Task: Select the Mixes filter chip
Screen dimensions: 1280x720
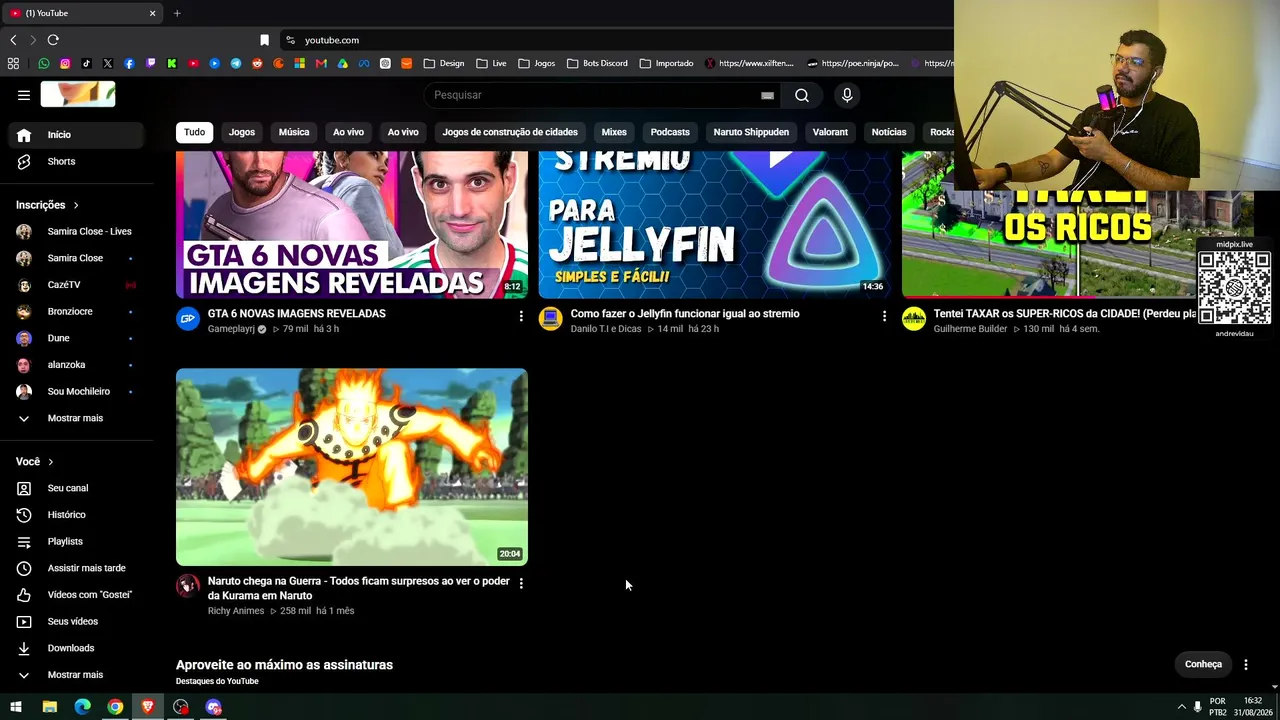Action: pyautogui.click(x=614, y=132)
